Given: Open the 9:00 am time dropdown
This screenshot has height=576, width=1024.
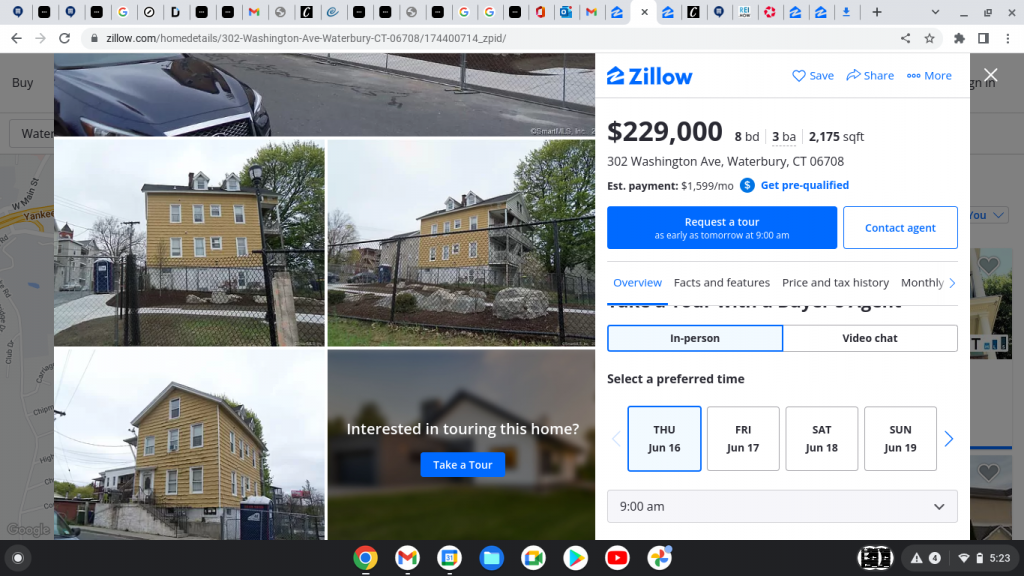Looking at the screenshot, I should 782,506.
